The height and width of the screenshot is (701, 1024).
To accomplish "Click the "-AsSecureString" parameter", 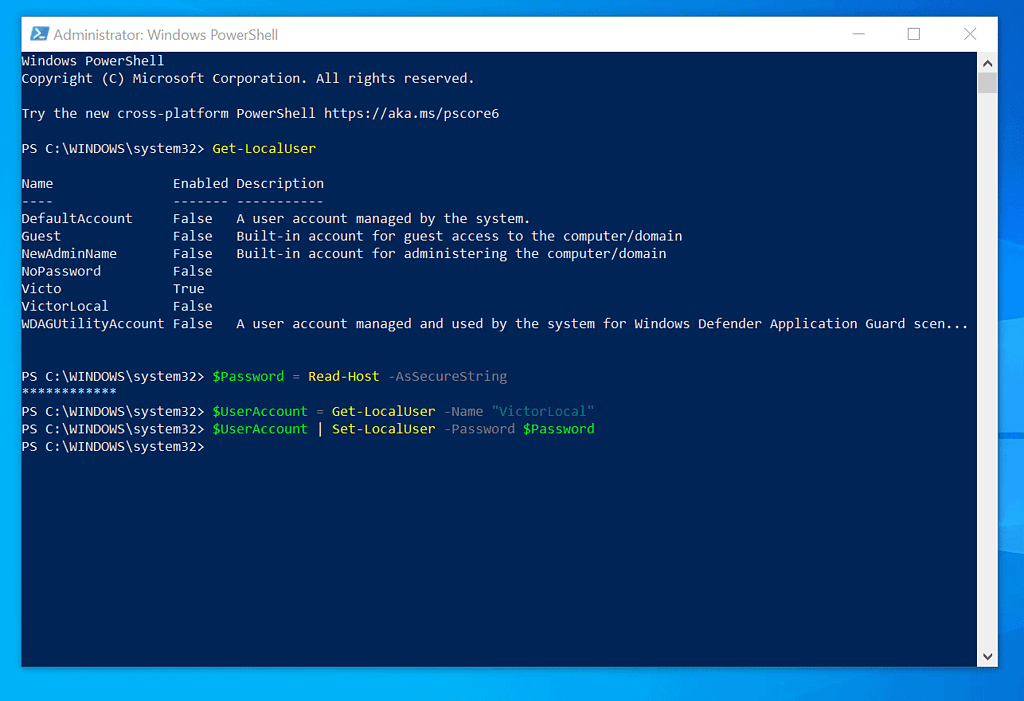I will 447,376.
